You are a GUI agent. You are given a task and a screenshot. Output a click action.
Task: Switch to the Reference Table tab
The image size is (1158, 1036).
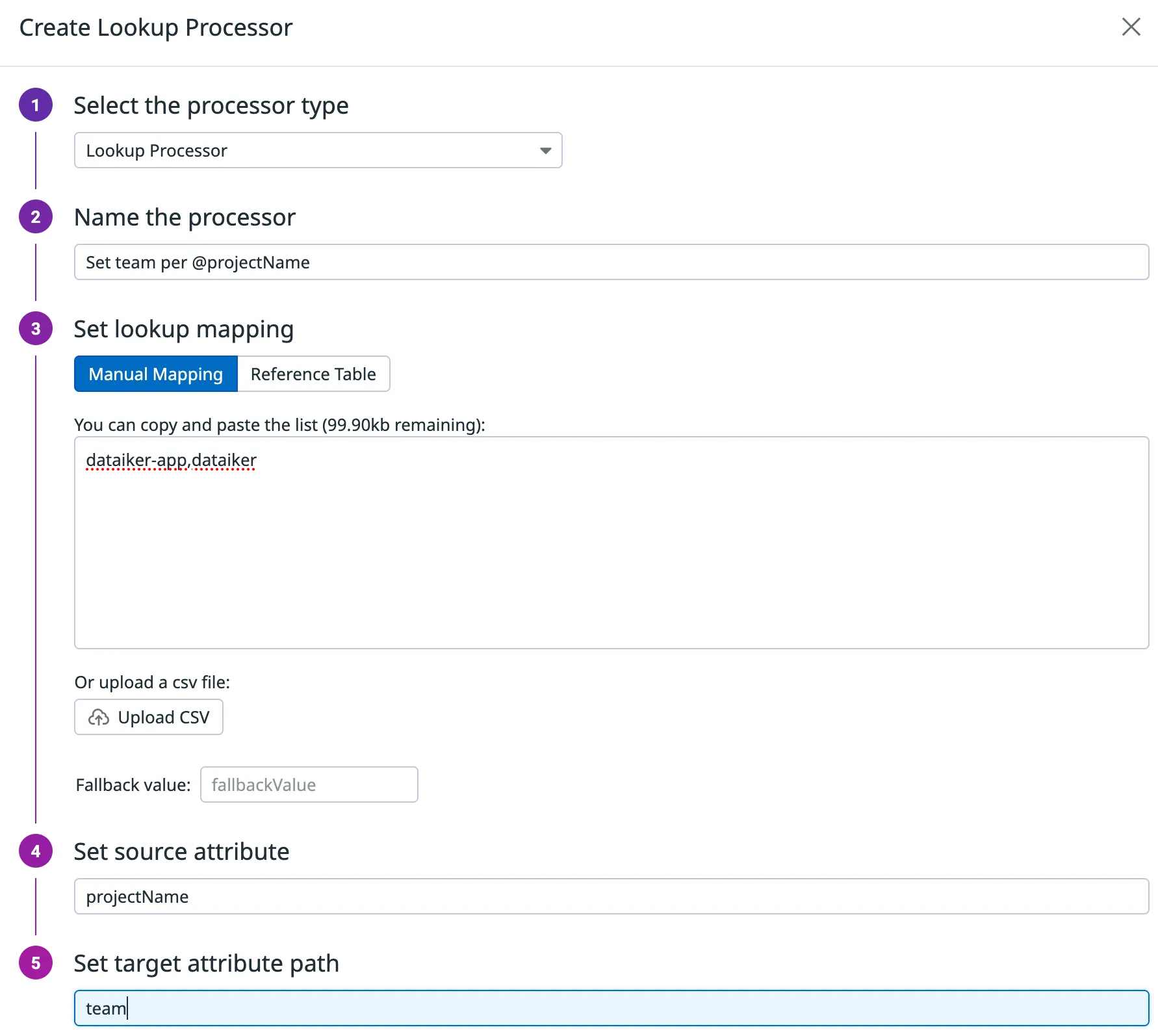[x=313, y=374]
